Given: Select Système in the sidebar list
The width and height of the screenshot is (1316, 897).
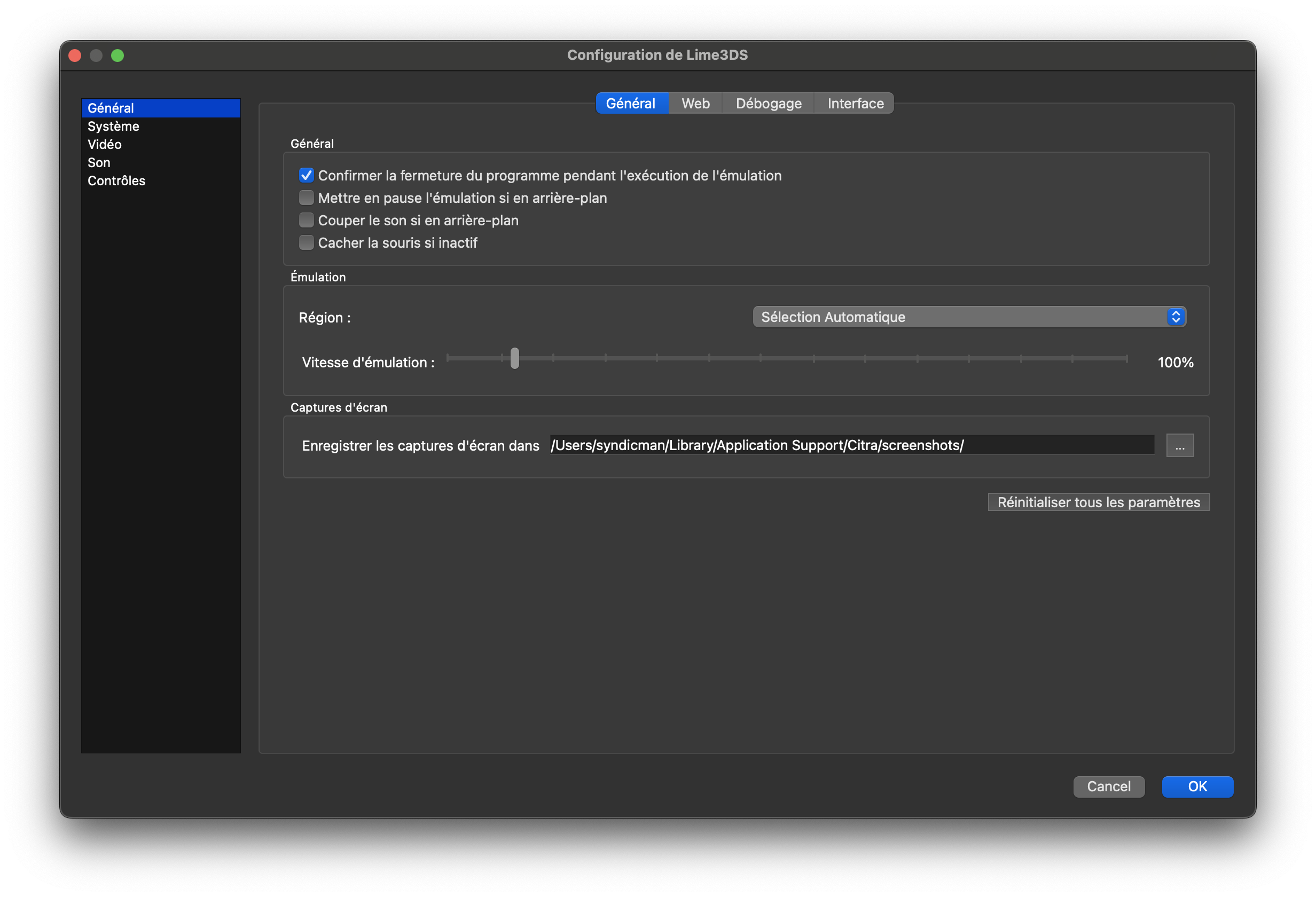Looking at the screenshot, I should pos(113,126).
